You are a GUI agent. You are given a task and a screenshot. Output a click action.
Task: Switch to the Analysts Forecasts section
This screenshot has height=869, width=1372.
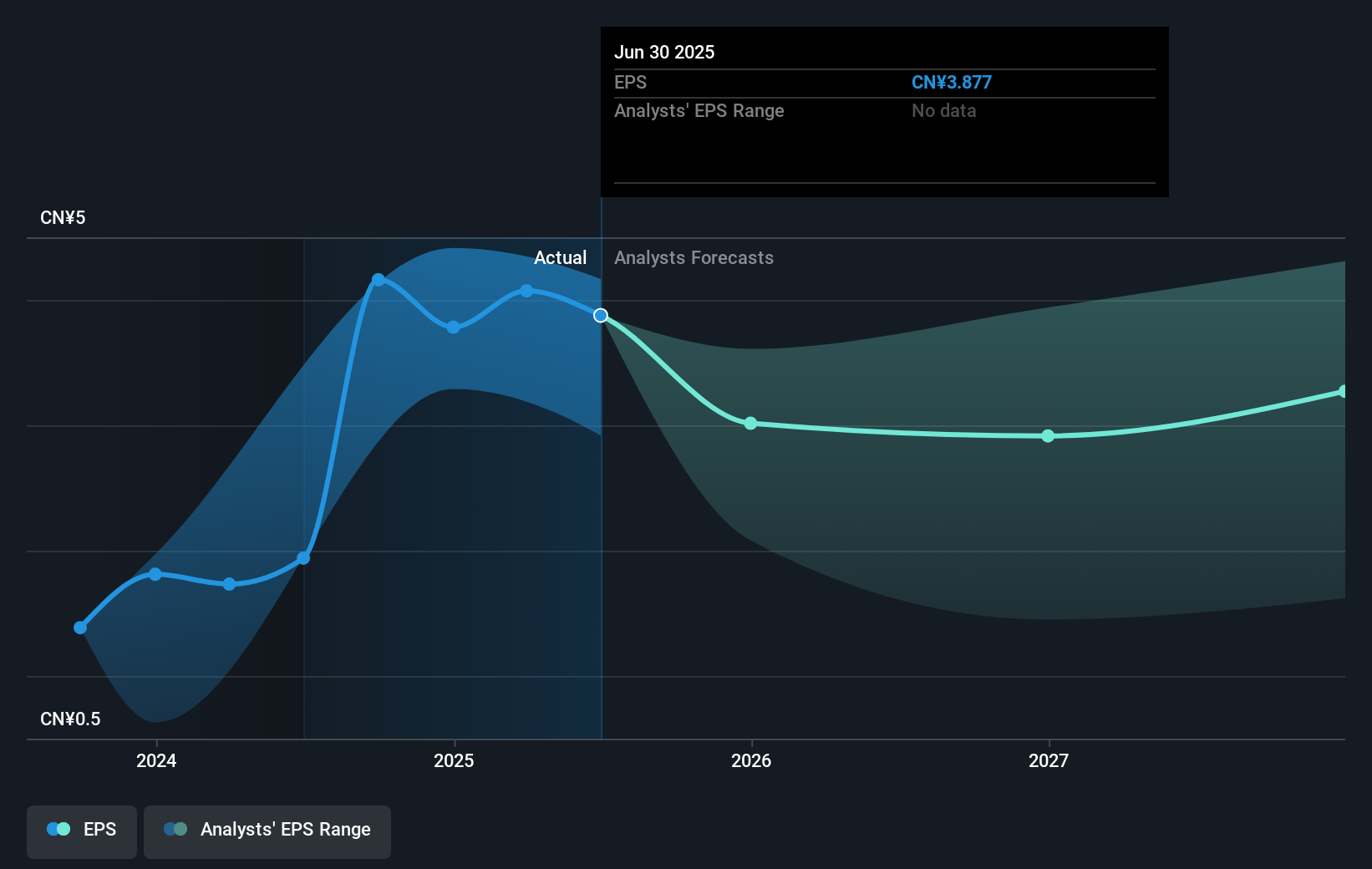[x=694, y=257]
